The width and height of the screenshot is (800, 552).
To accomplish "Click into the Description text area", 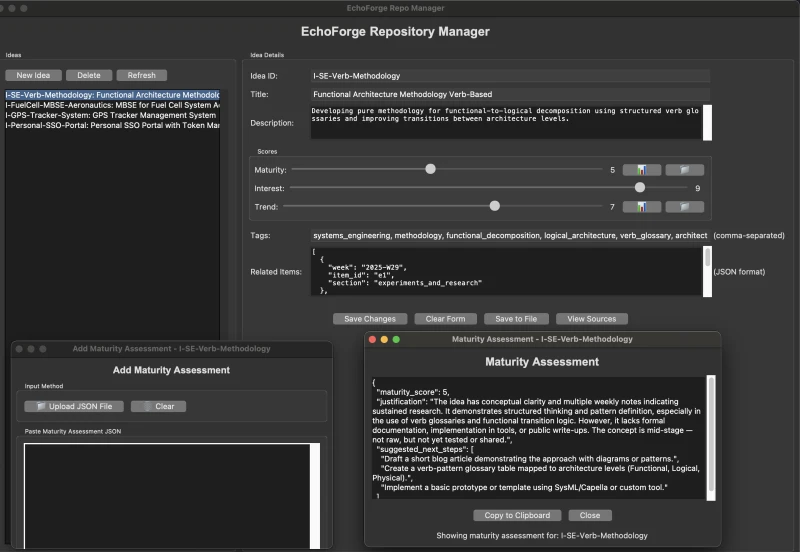I will click(507, 122).
